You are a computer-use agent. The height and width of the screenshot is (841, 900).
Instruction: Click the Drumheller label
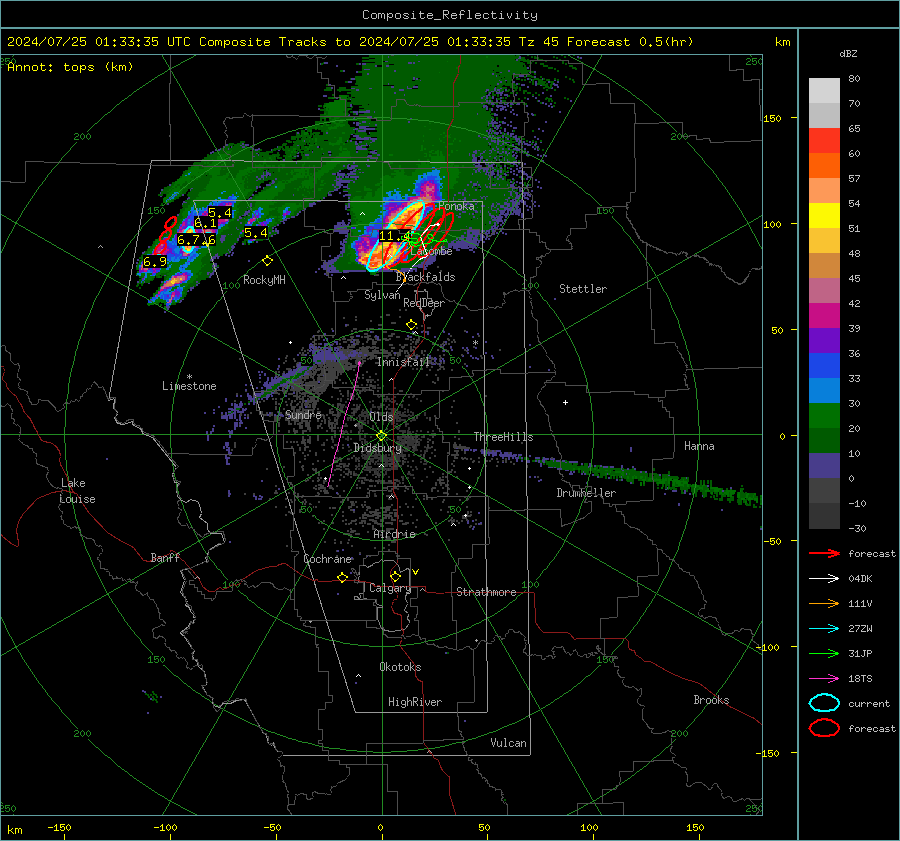coord(586,493)
